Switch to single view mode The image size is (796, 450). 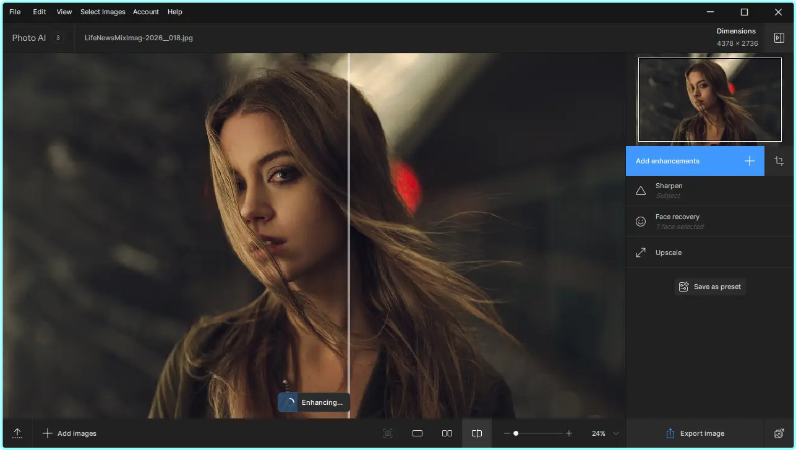(x=417, y=433)
